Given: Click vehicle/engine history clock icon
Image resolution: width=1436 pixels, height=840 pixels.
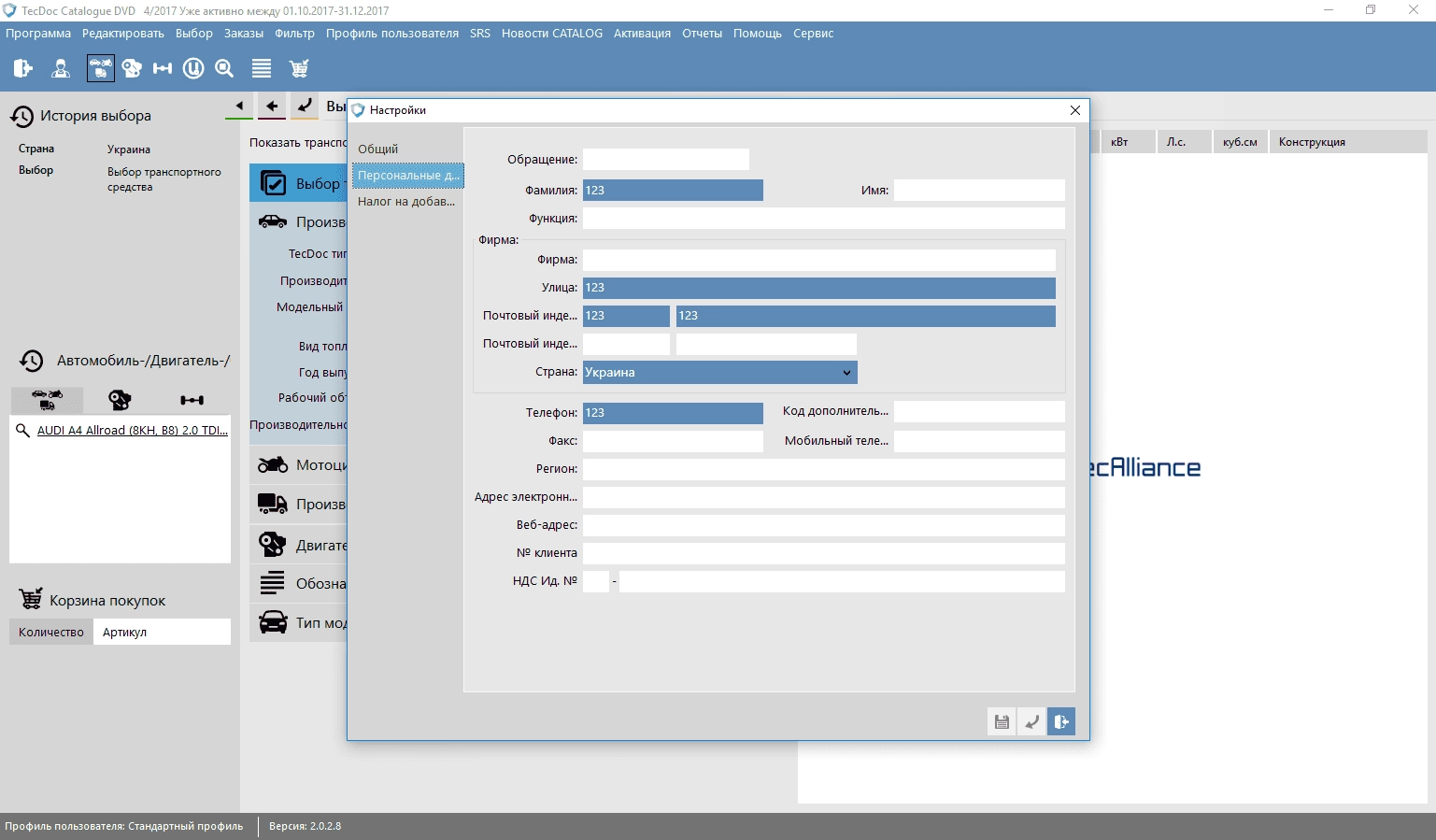Looking at the screenshot, I should pyautogui.click(x=32, y=361).
